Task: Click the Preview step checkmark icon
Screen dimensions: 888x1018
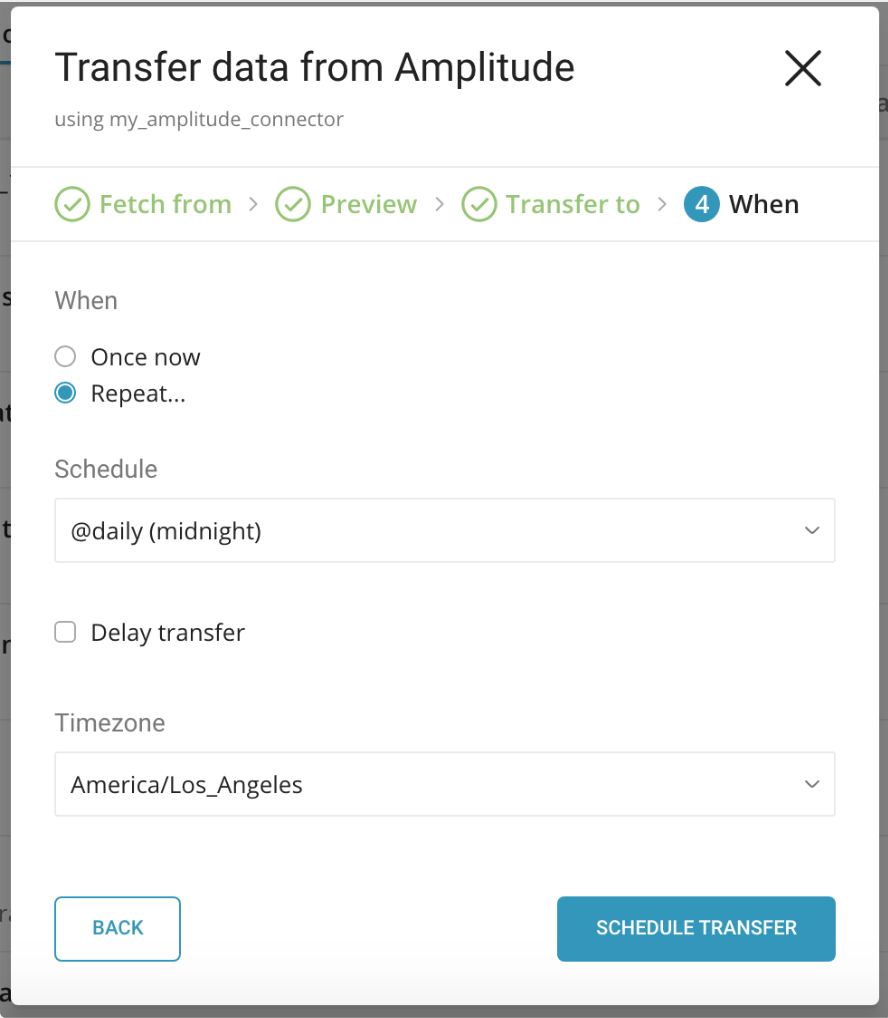Action: [x=292, y=204]
